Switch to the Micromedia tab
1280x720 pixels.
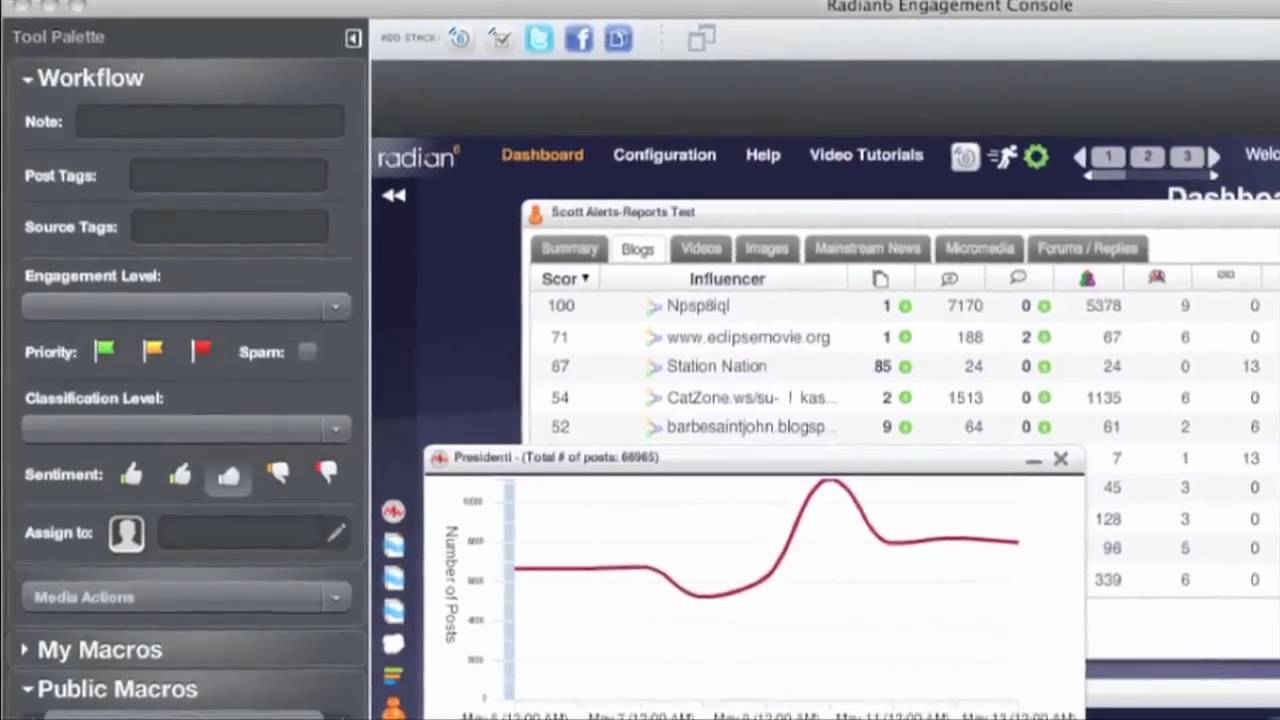pyautogui.click(x=980, y=248)
